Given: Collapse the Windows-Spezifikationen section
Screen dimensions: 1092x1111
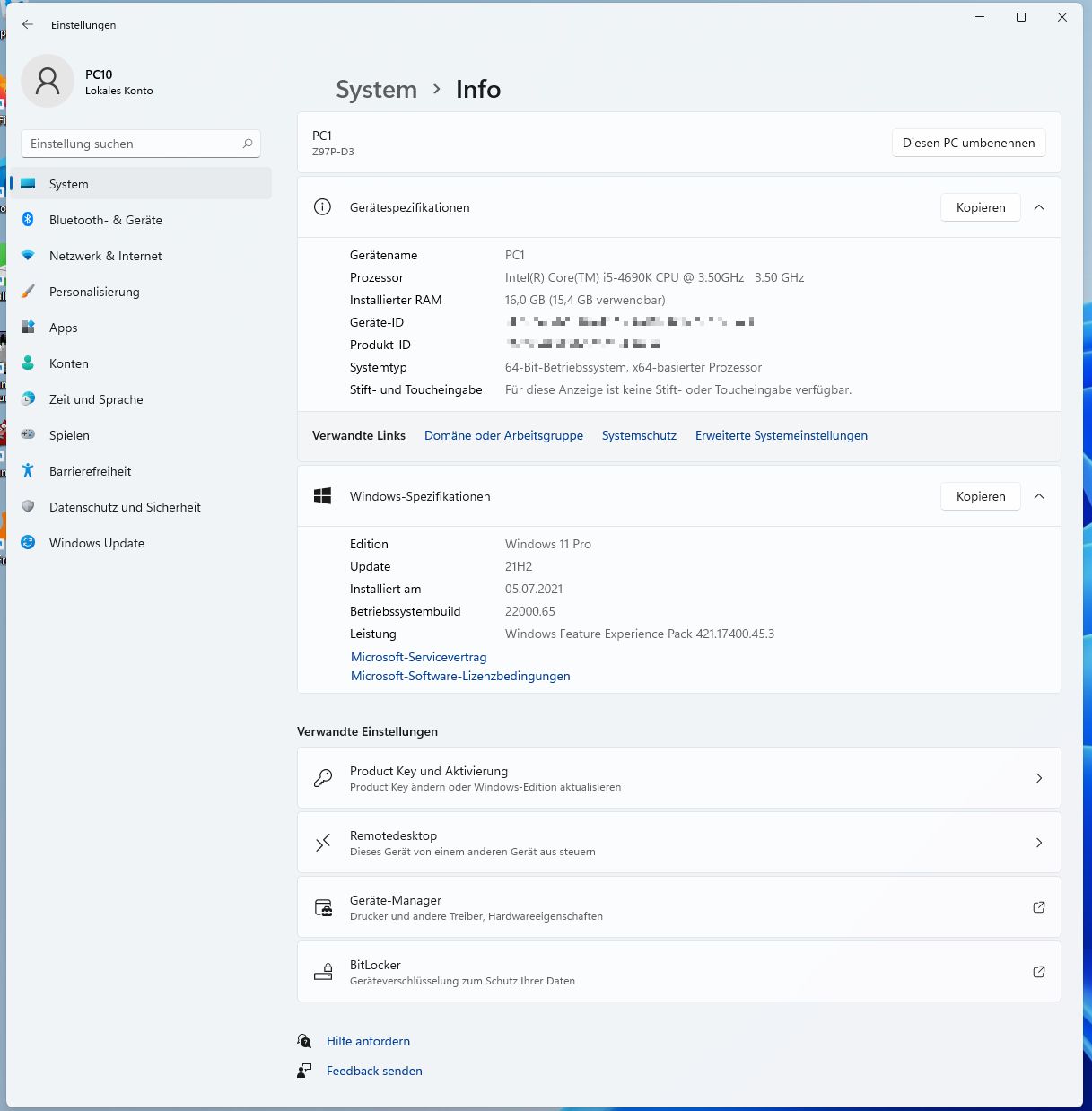Looking at the screenshot, I should [x=1039, y=496].
